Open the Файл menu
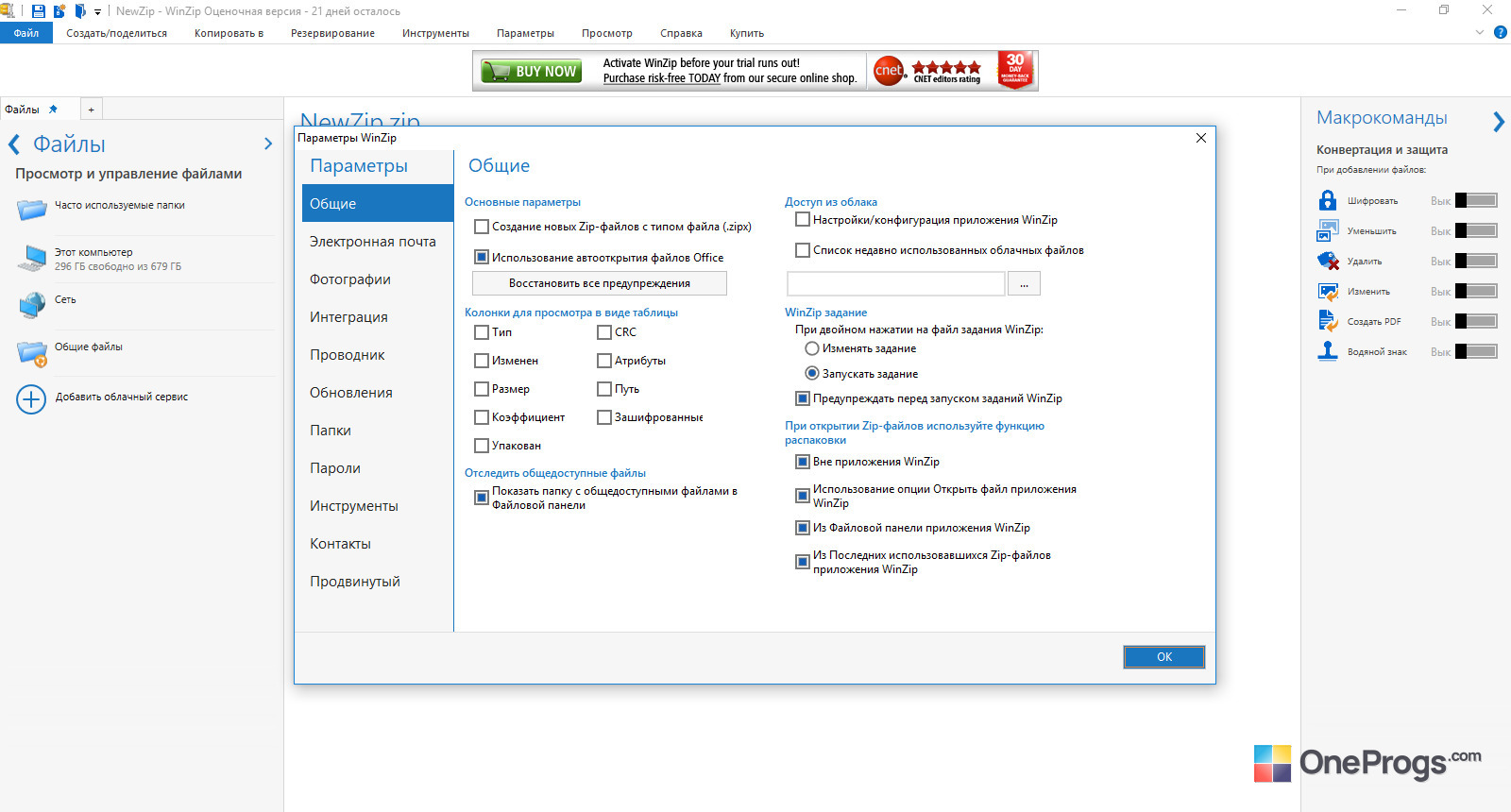This screenshot has height=812, width=1511. click(26, 33)
